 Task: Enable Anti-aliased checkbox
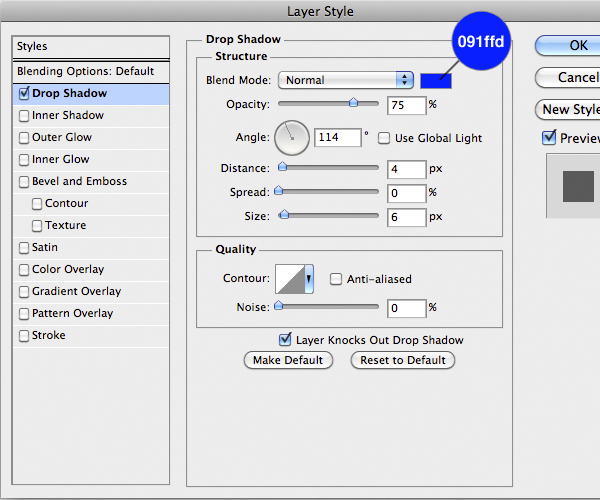coord(337,280)
